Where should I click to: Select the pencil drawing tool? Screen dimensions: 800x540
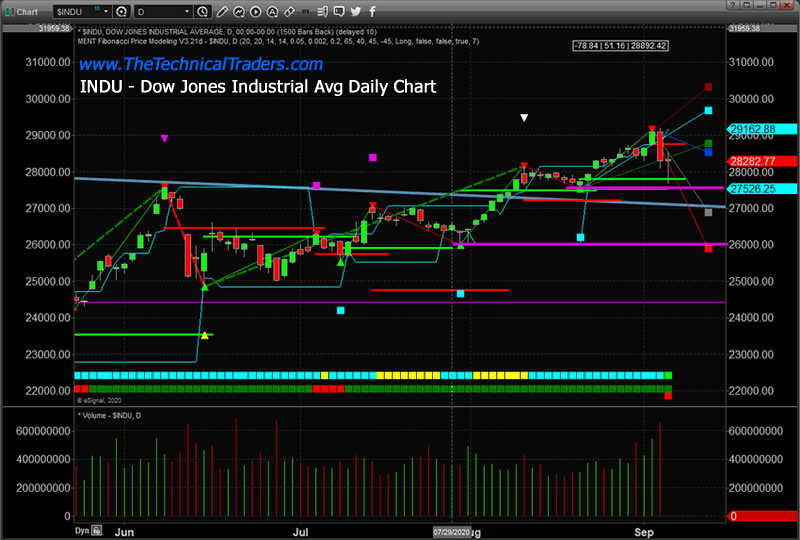coord(222,11)
